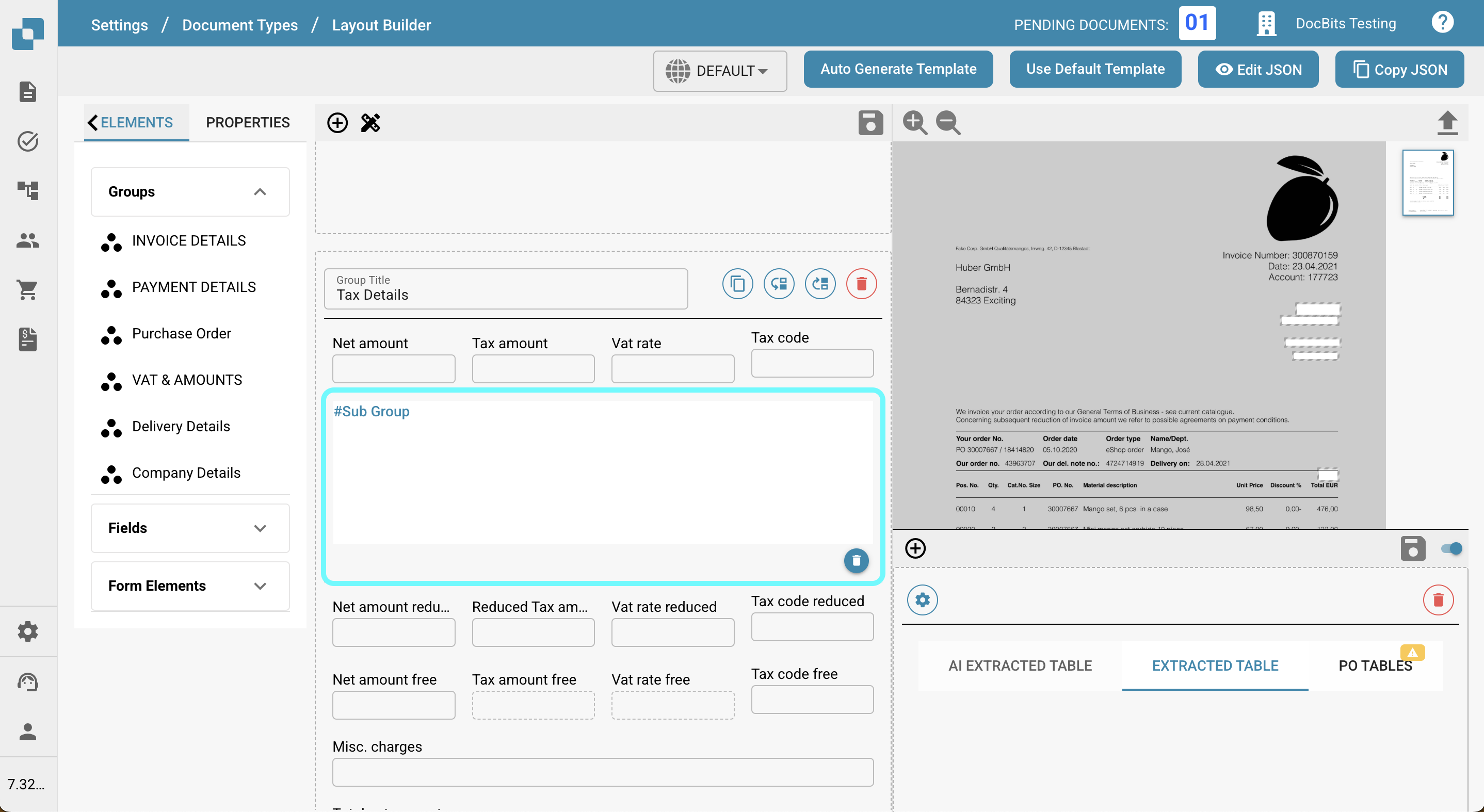Expand the Form Elements section

coord(260,586)
